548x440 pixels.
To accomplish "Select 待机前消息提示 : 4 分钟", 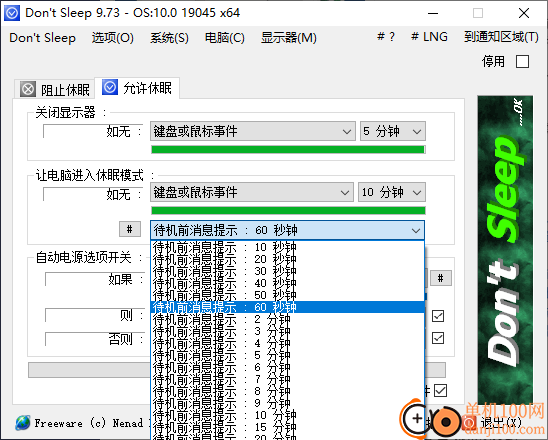I will click(287, 343).
